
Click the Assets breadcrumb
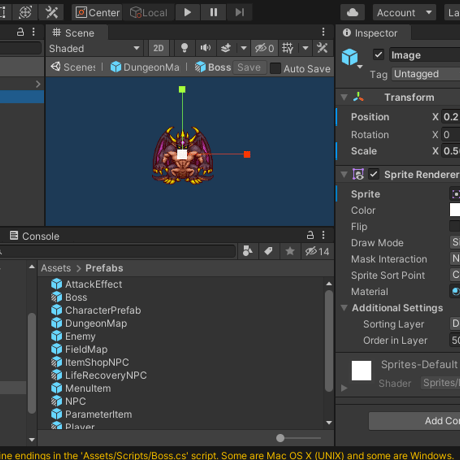pyautogui.click(x=56, y=268)
